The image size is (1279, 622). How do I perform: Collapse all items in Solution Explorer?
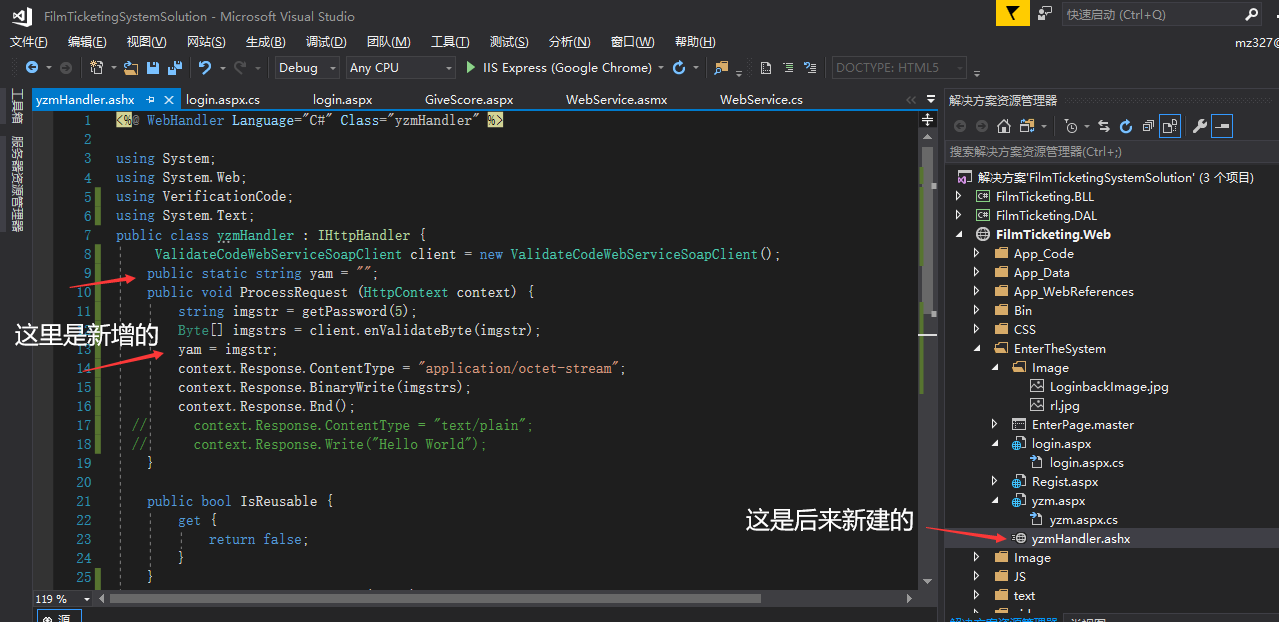click(1148, 126)
